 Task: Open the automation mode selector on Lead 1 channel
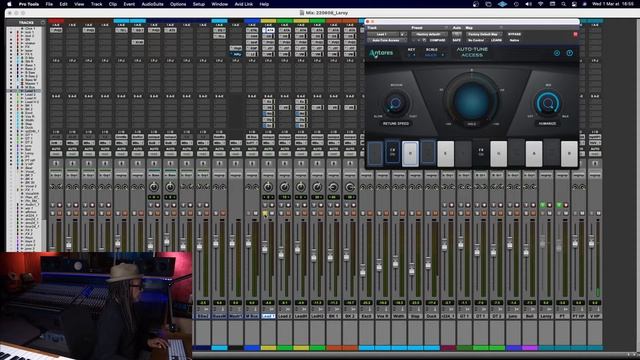[x=268, y=153]
